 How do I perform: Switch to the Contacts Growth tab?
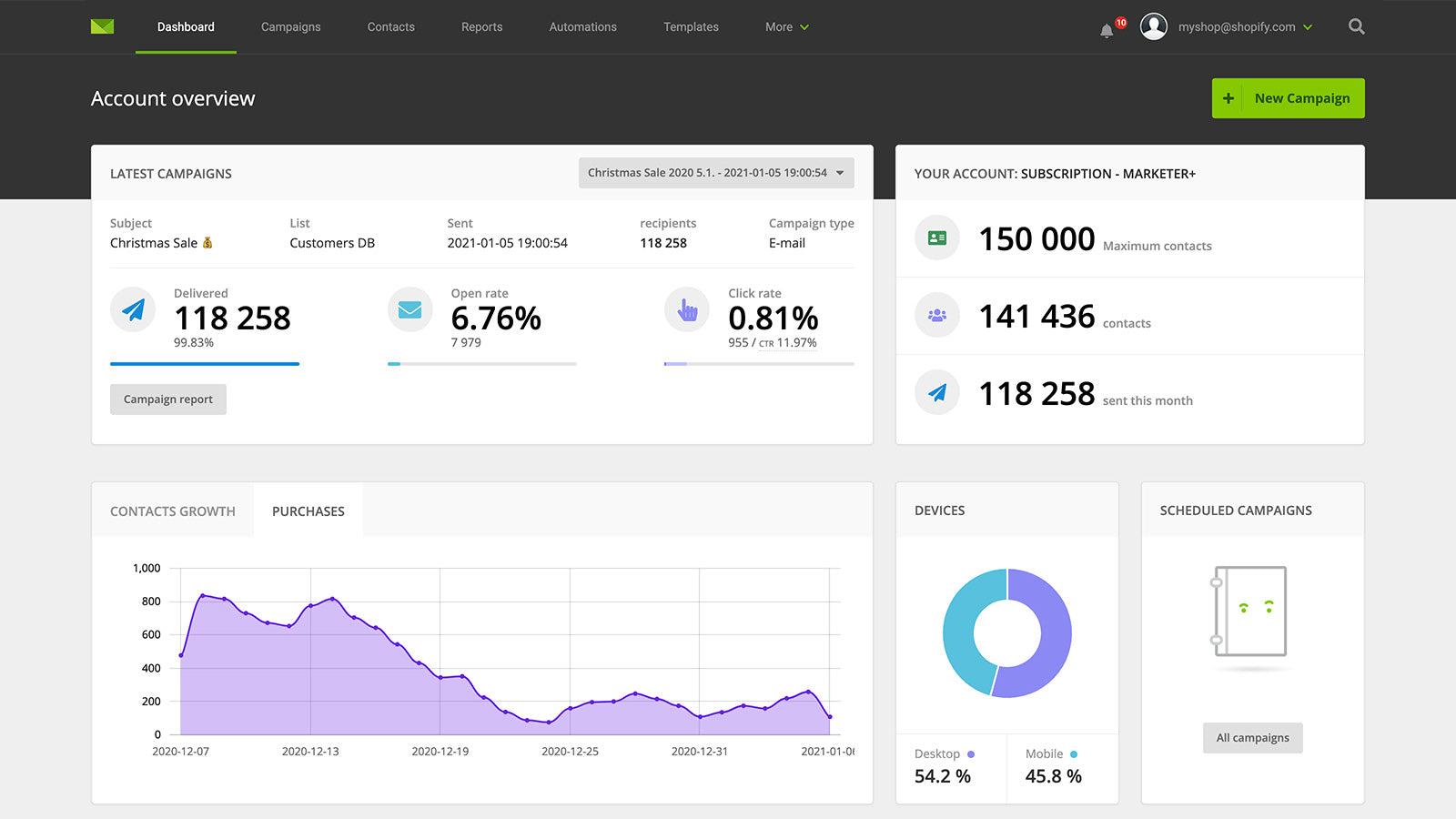pos(172,511)
